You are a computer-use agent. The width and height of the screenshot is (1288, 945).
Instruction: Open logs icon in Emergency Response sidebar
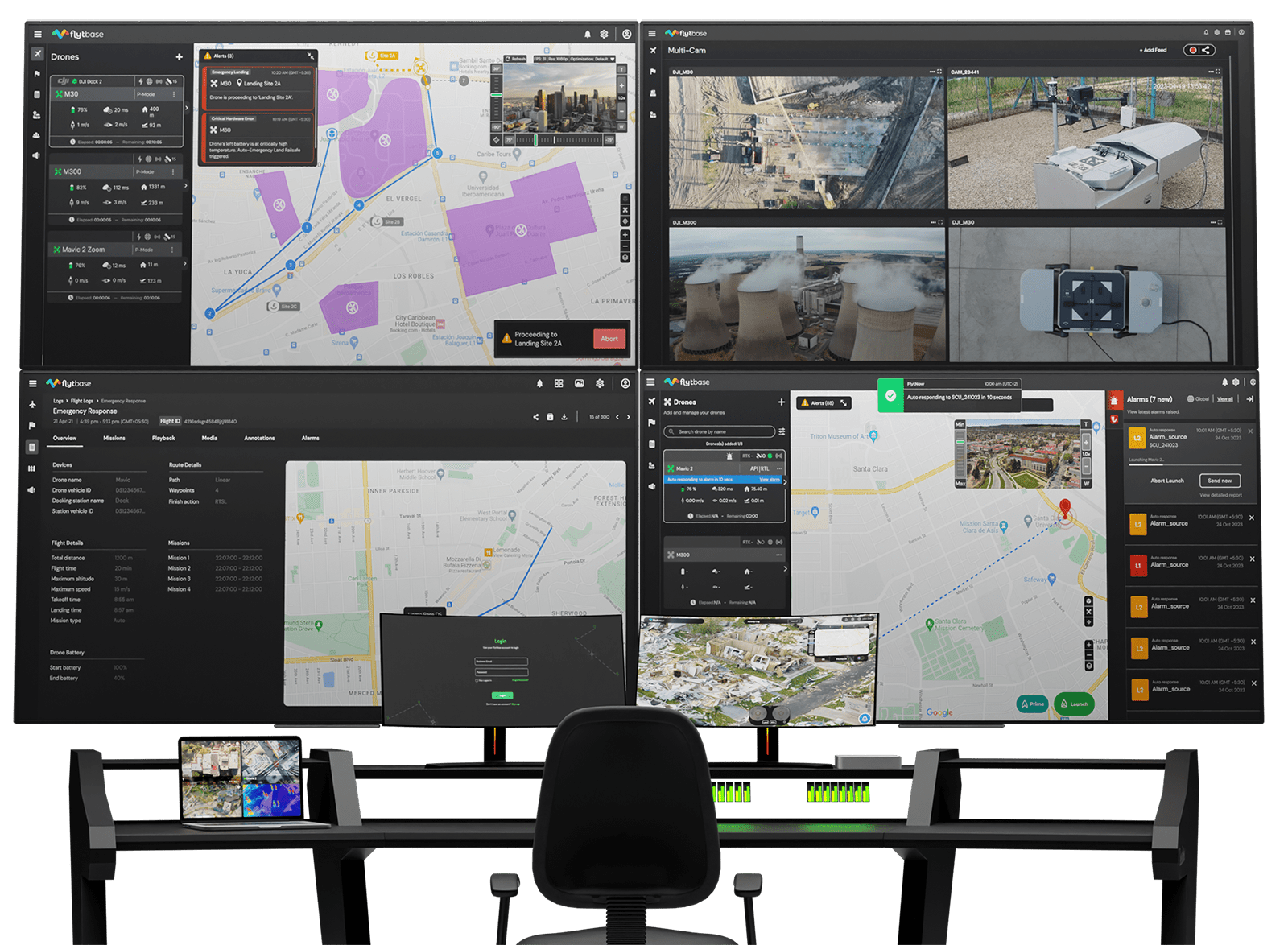(x=31, y=447)
